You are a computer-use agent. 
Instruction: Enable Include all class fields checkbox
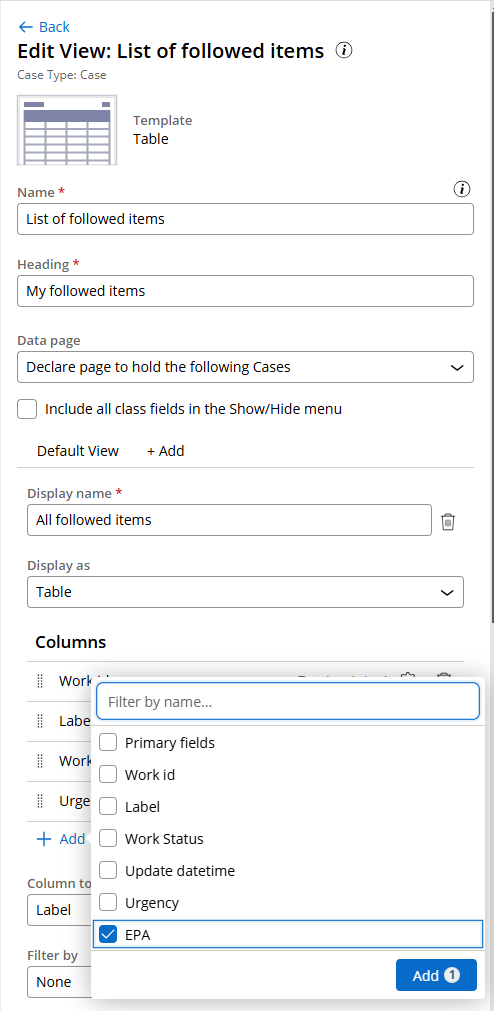pyautogui.click(x=27, y=409)
